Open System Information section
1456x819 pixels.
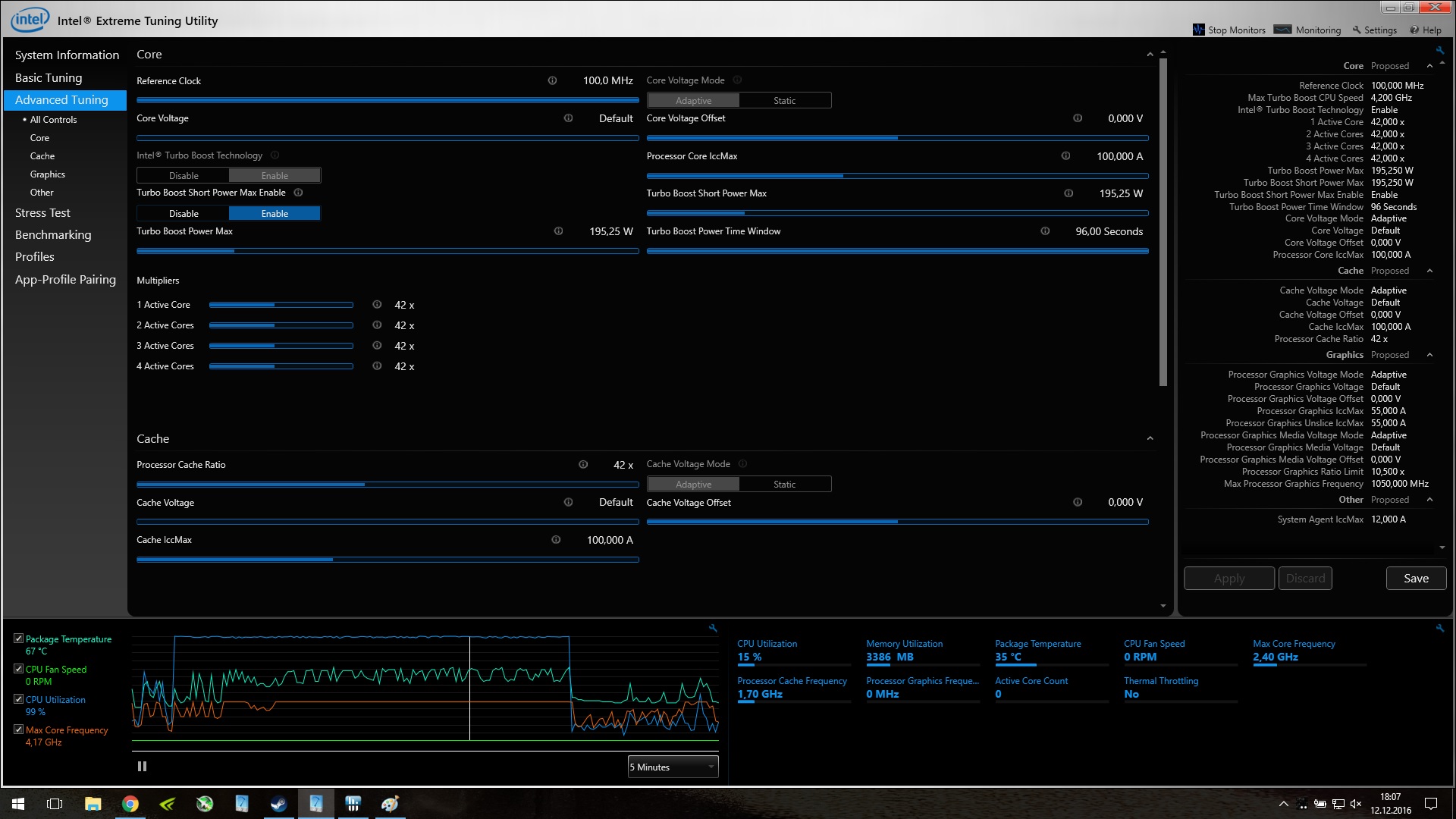coord(67,55)
